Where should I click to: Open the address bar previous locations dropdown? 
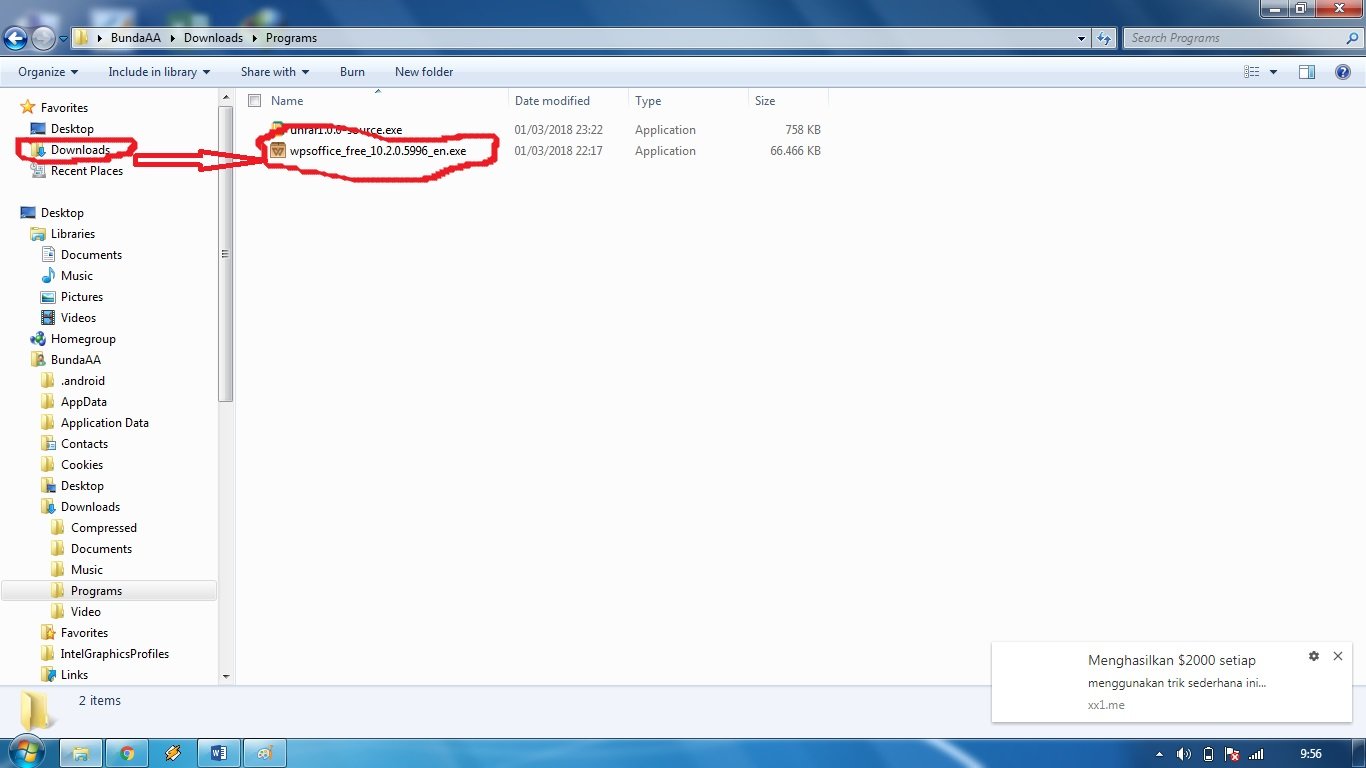1082,38
